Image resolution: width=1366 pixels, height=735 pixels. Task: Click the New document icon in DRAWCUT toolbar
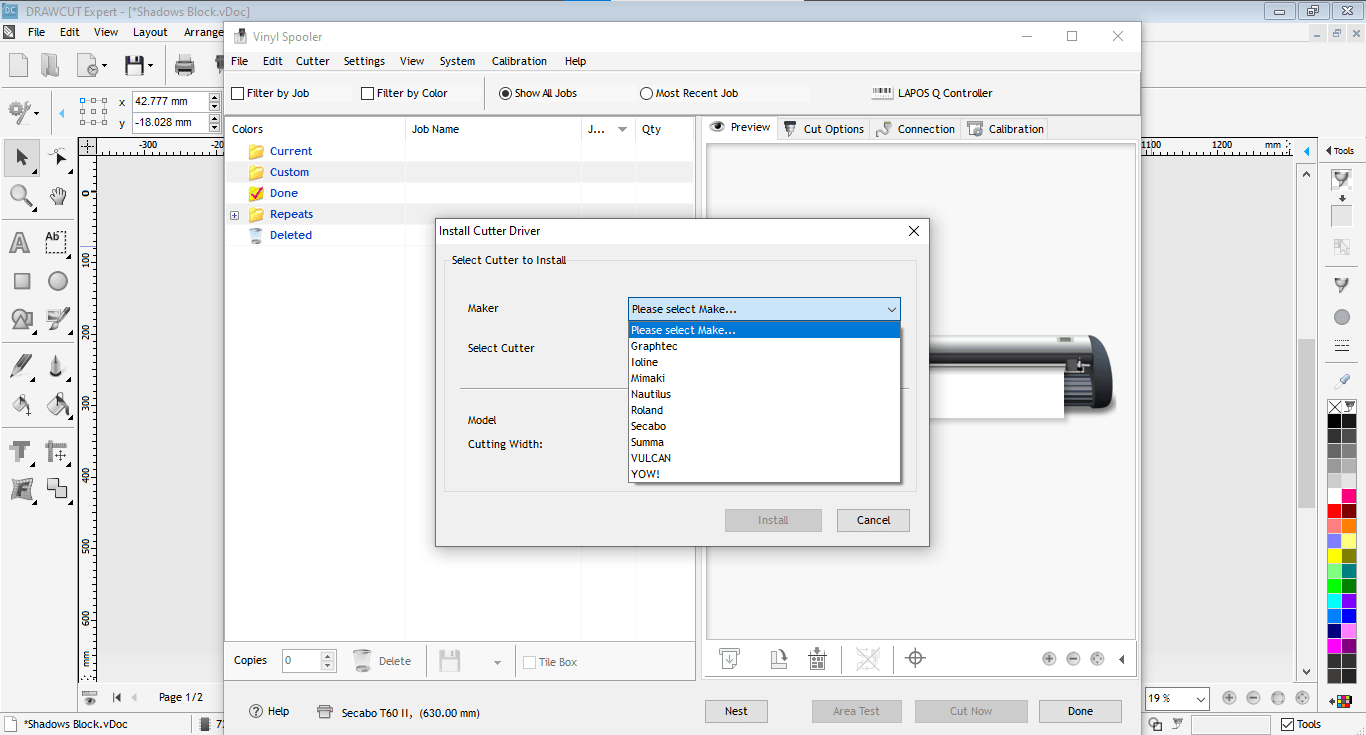(18, 66)
